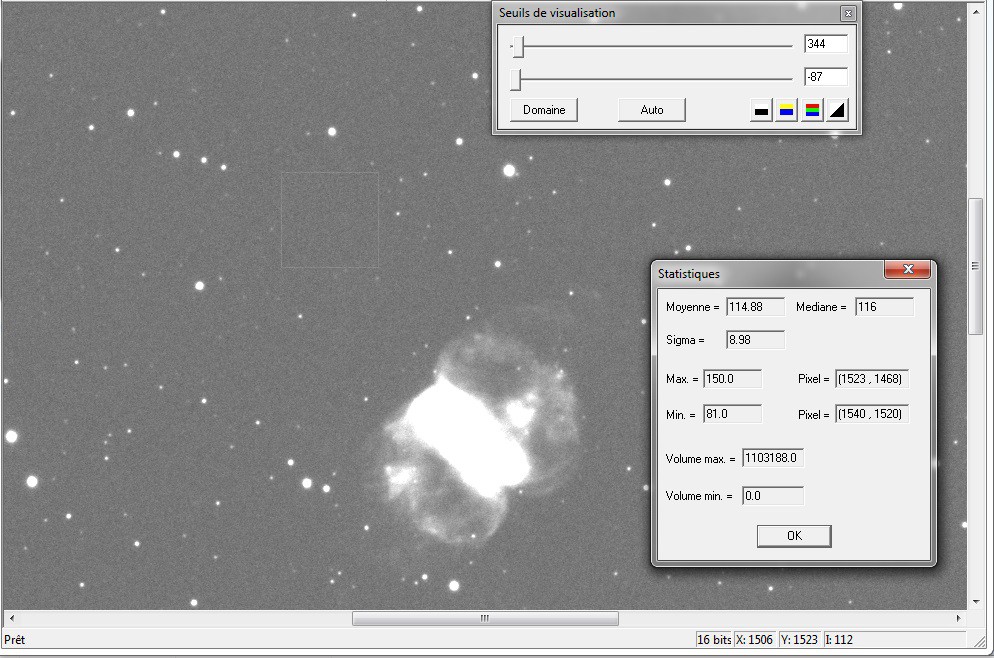Select the black-and-white display mode icon
The width and height of the screenshot is (994, 658).
coord(761,109)
